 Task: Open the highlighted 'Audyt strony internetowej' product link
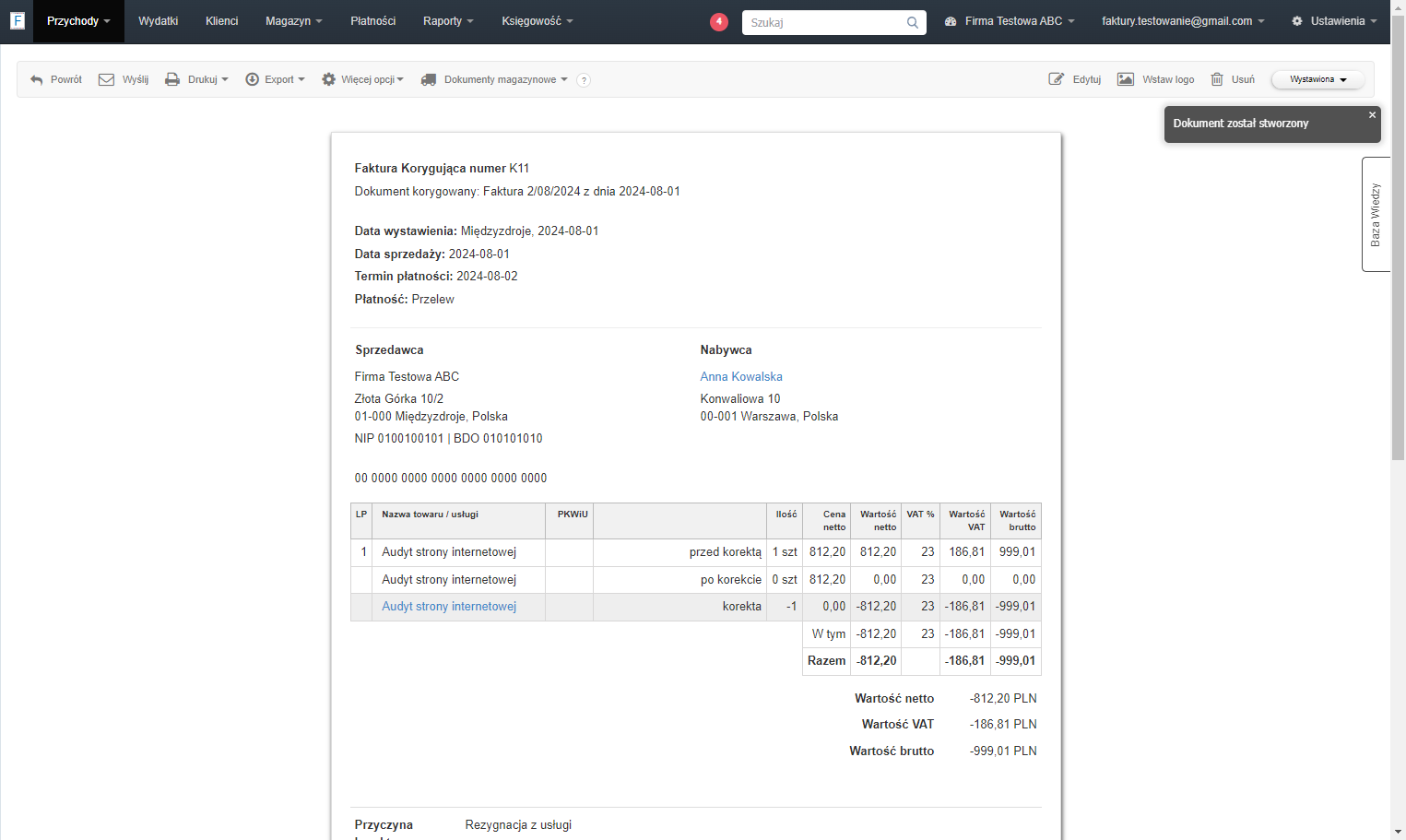click(x=449, y=607)
